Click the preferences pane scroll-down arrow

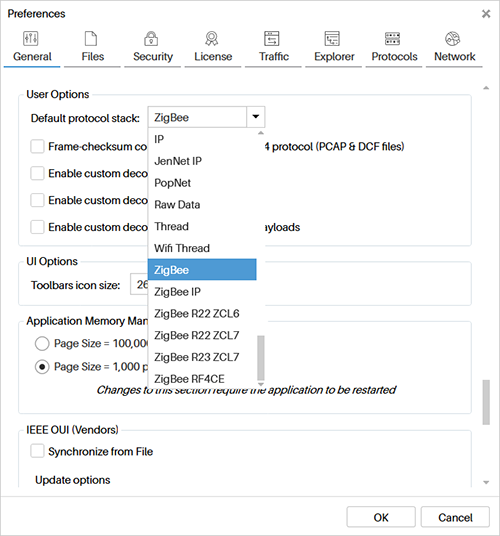point(486,482)
